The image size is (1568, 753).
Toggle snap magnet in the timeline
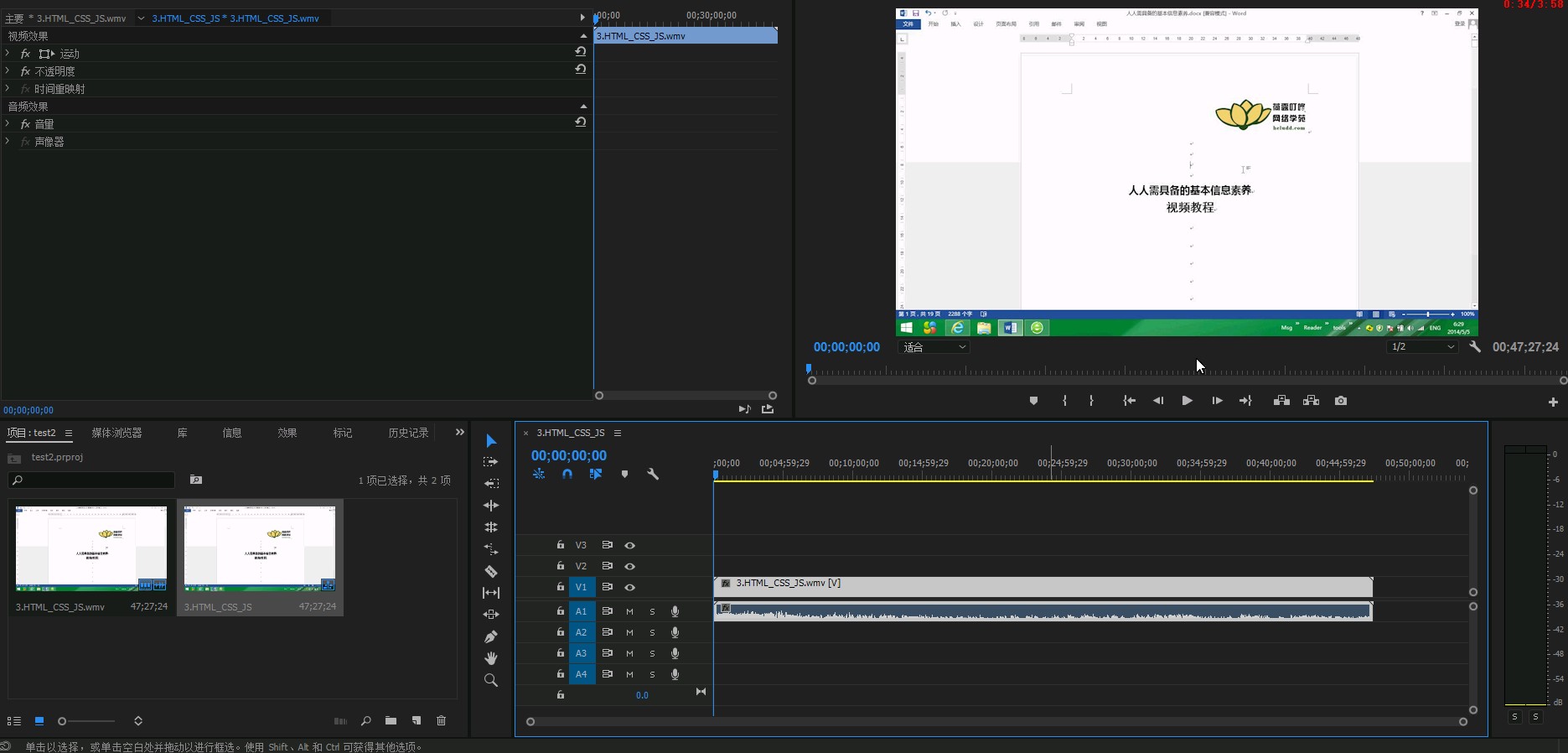[x=567, y=474]
